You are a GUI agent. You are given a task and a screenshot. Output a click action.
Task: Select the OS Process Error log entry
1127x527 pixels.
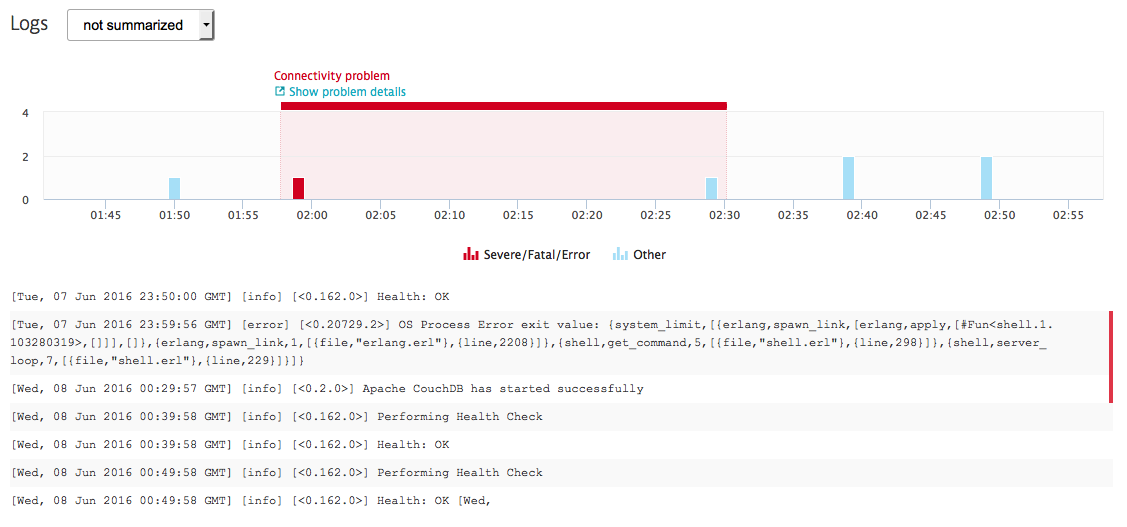point(561,343)
